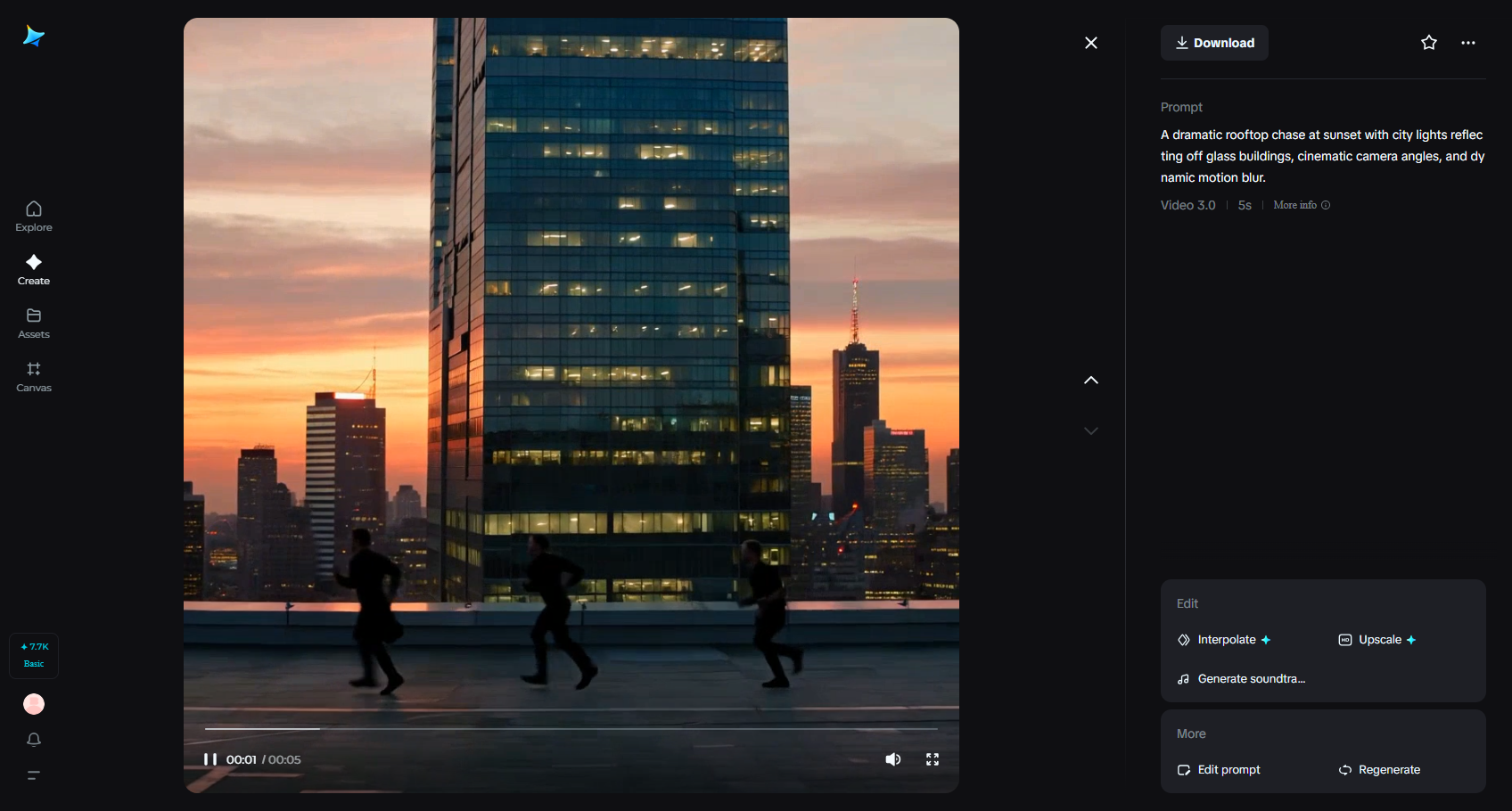Favorite the video with star toggle
This screenshot has width=1512, height=811.
pyautogui.click(x=1428, y=42)
